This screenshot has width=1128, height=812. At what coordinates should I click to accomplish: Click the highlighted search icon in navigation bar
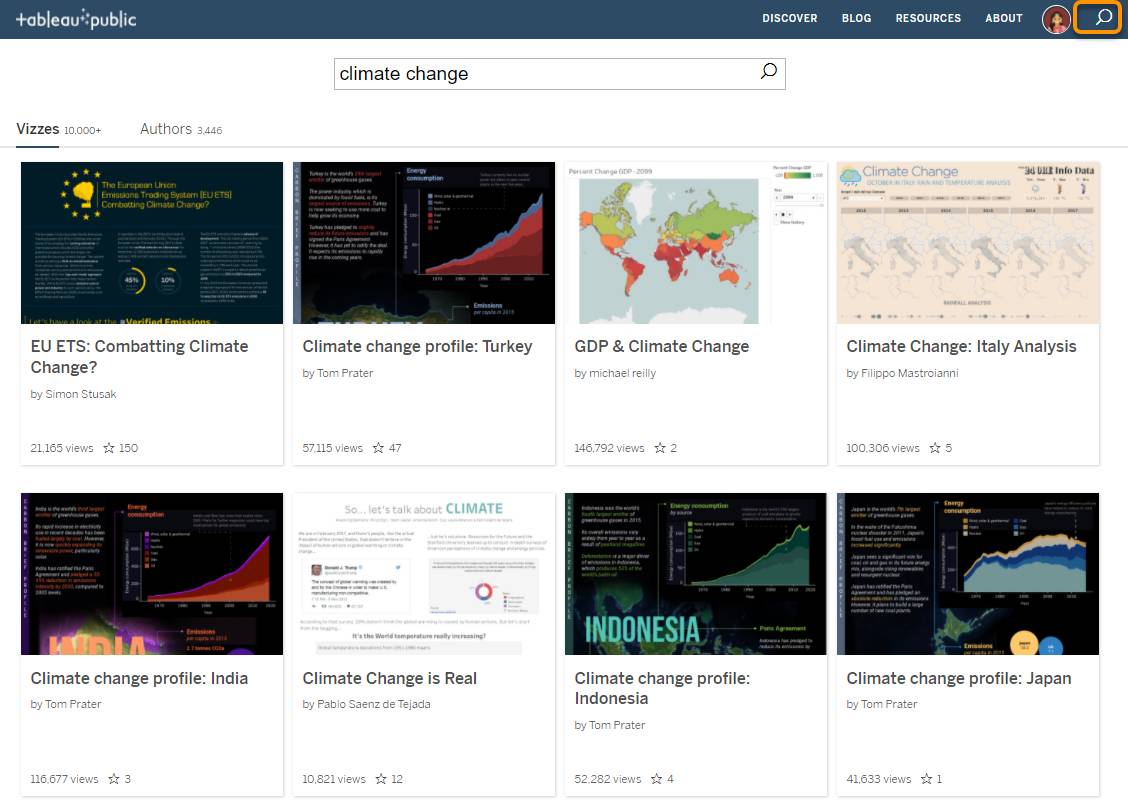click(x=1098, y=17)
